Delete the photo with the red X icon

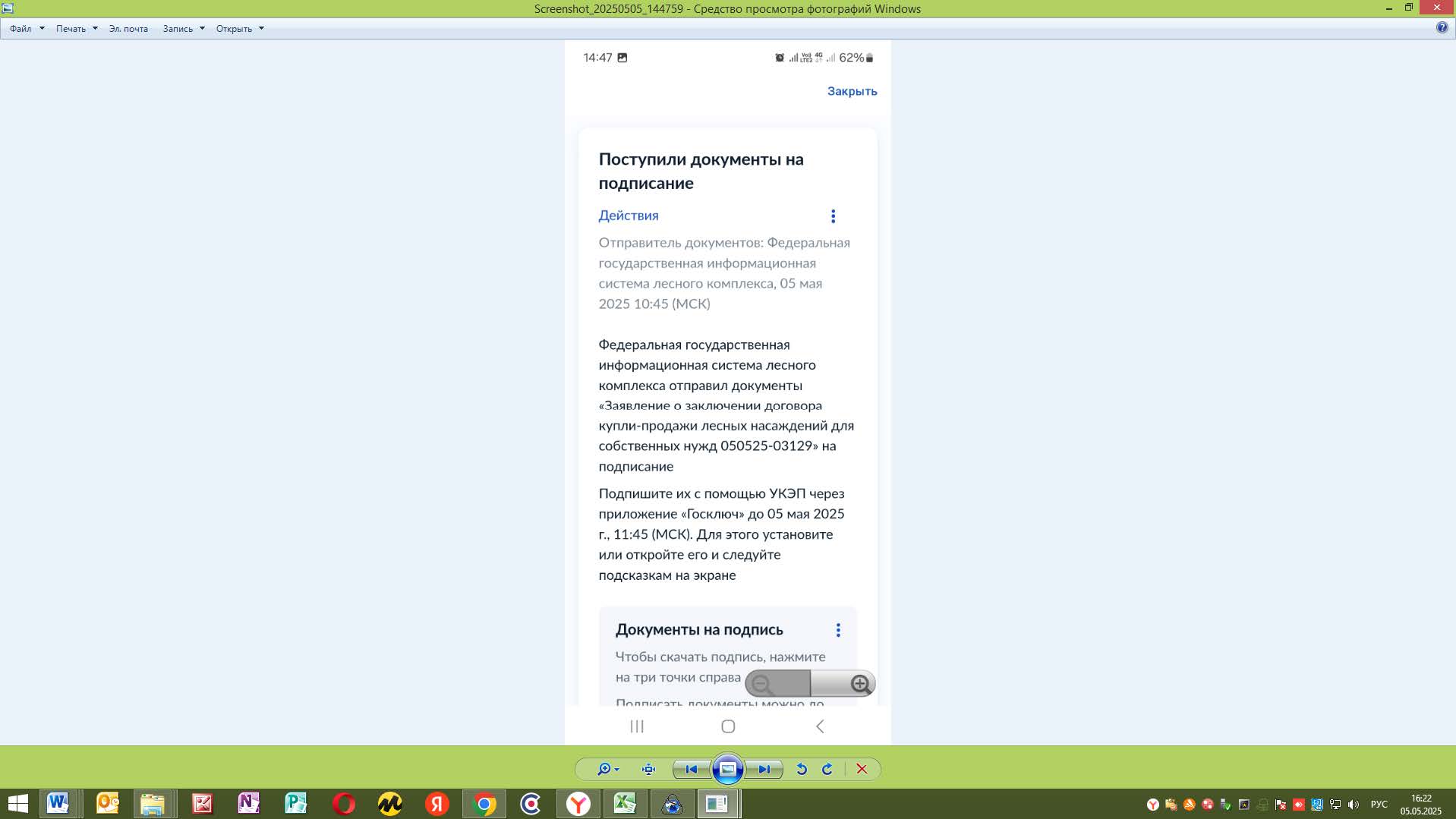pos(862,769)
